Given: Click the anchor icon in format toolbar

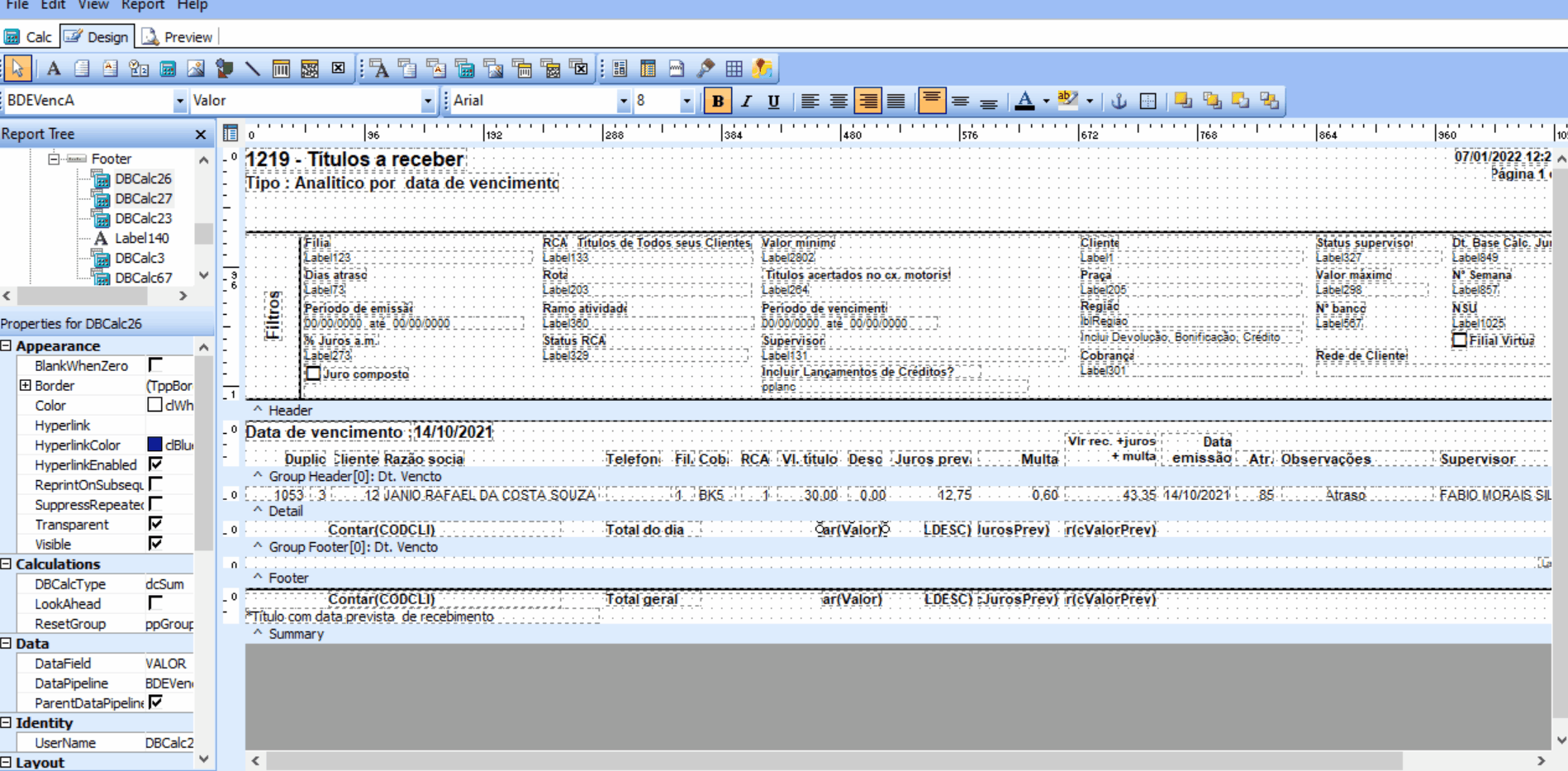Looking at the screenshot, I should coord(1119,101).
